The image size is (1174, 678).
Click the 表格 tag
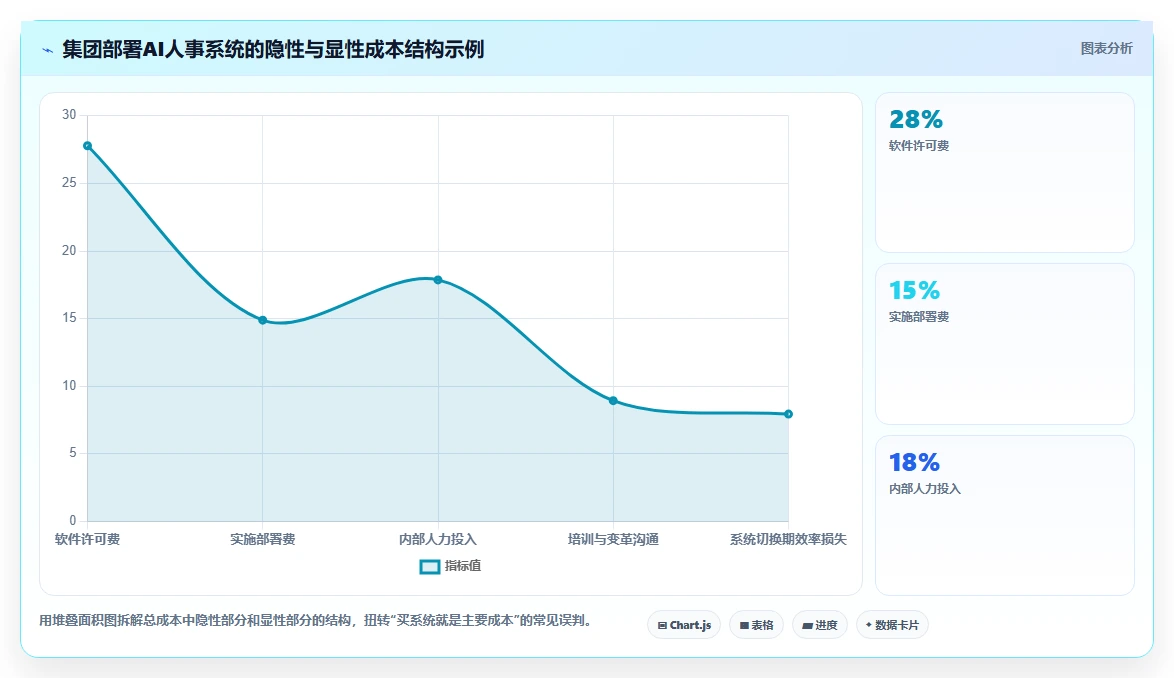click(x=756, y=625)
